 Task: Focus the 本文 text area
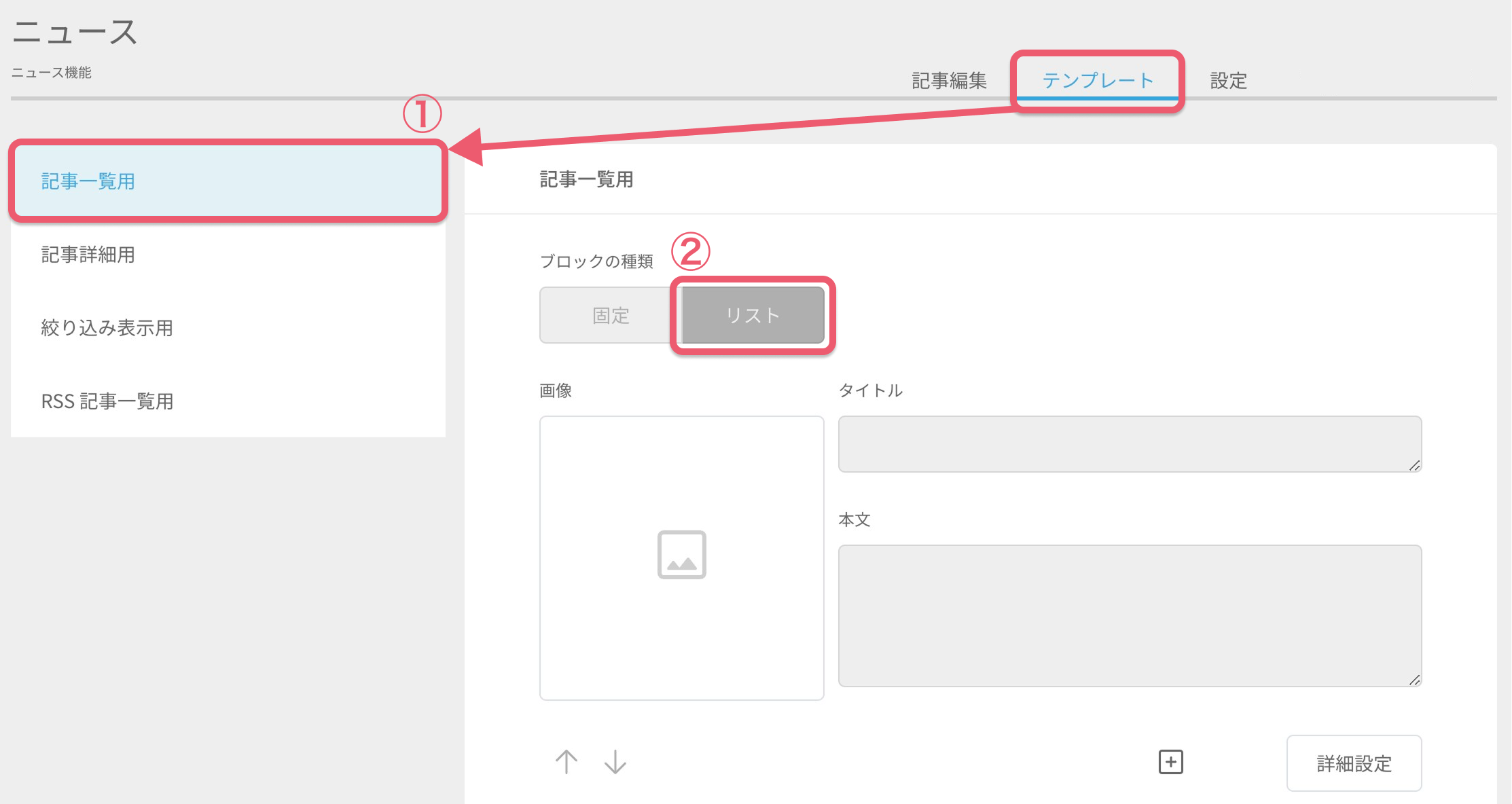[1130, 616]
